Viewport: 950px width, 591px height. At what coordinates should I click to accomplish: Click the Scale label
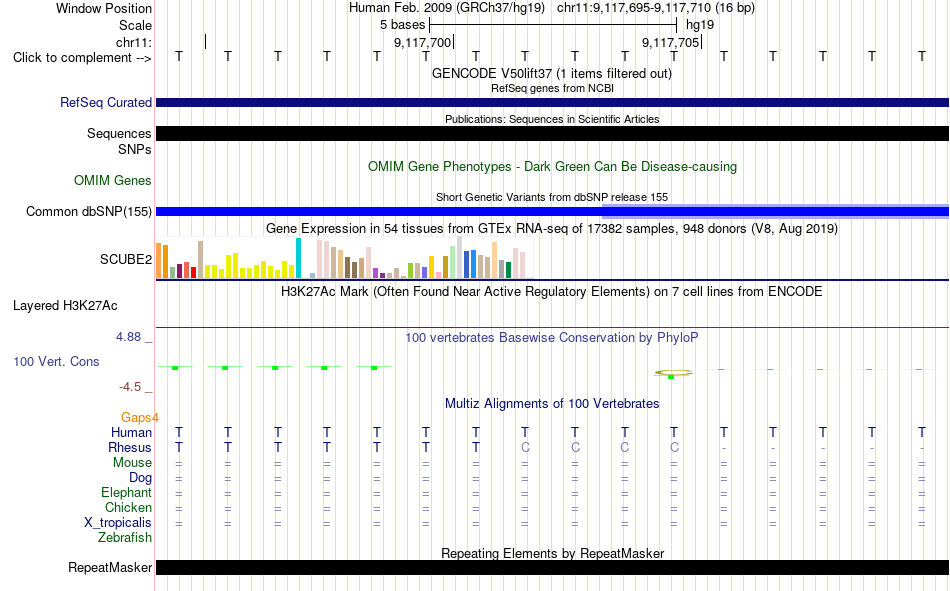tap(135, 25)
